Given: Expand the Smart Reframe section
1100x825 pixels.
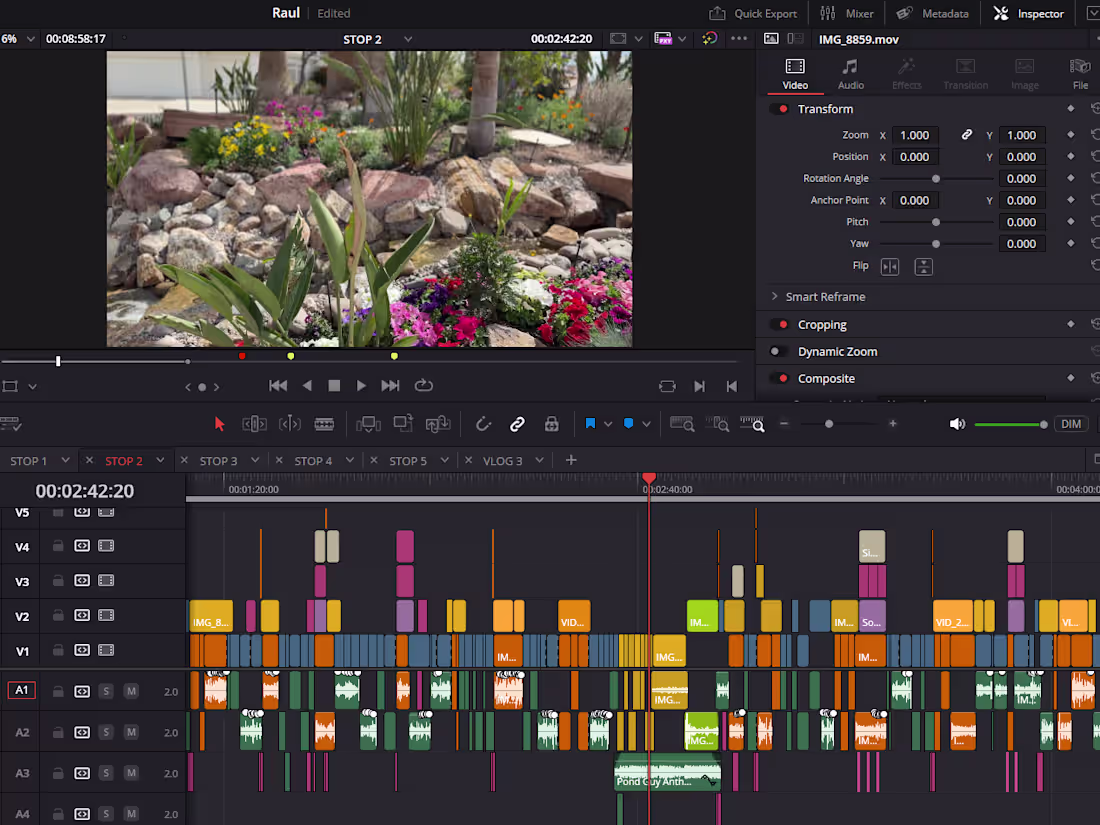Looking at the screenshot, I should pos(775,296).
